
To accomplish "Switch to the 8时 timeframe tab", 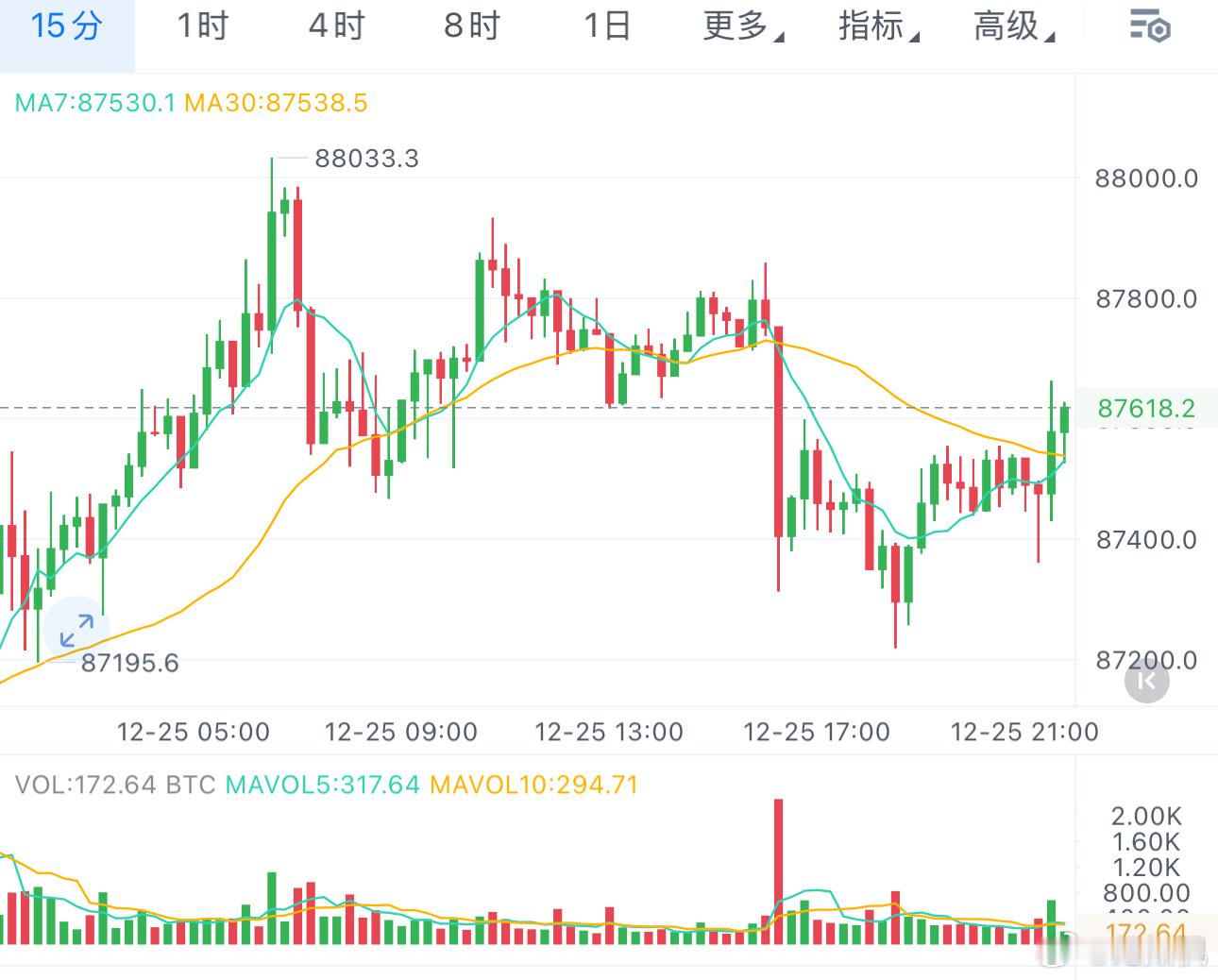I will (472, 27).
